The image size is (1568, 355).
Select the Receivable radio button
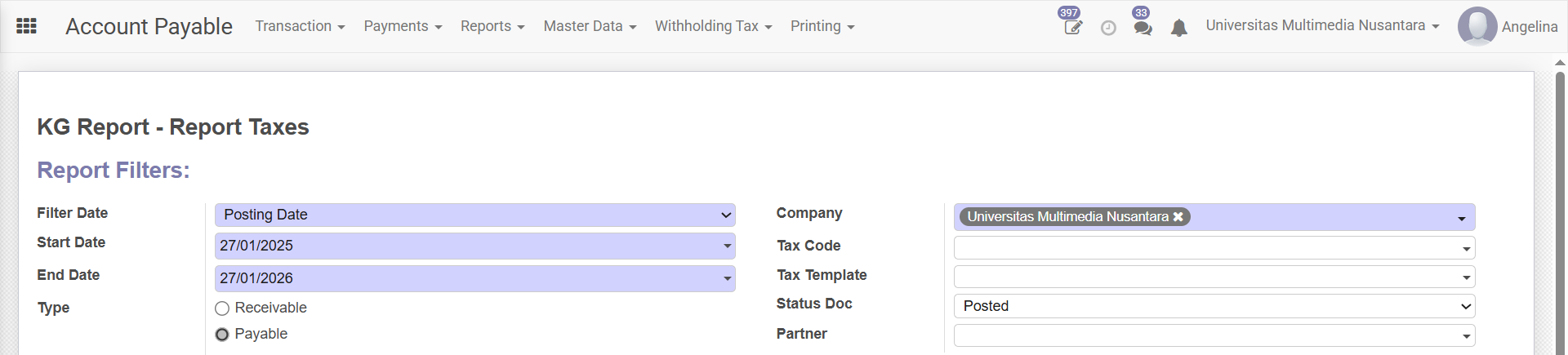(222, 308)
